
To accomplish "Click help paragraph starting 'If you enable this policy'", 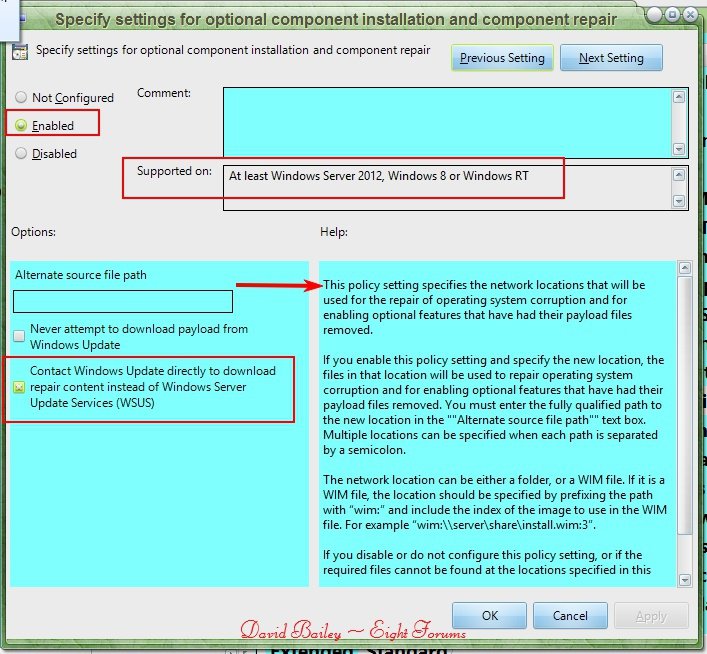I will (494, 405).
